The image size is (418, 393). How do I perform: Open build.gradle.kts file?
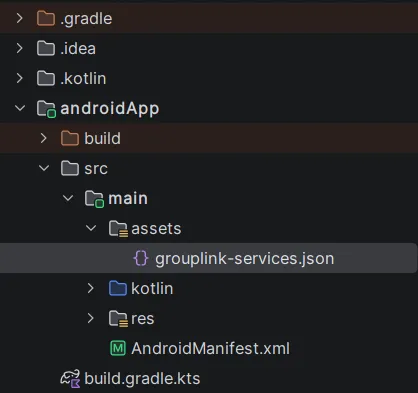click(142, 379)
